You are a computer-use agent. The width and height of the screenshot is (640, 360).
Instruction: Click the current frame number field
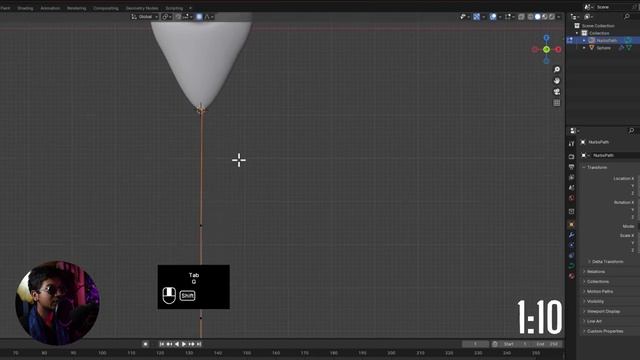(476, 344)
